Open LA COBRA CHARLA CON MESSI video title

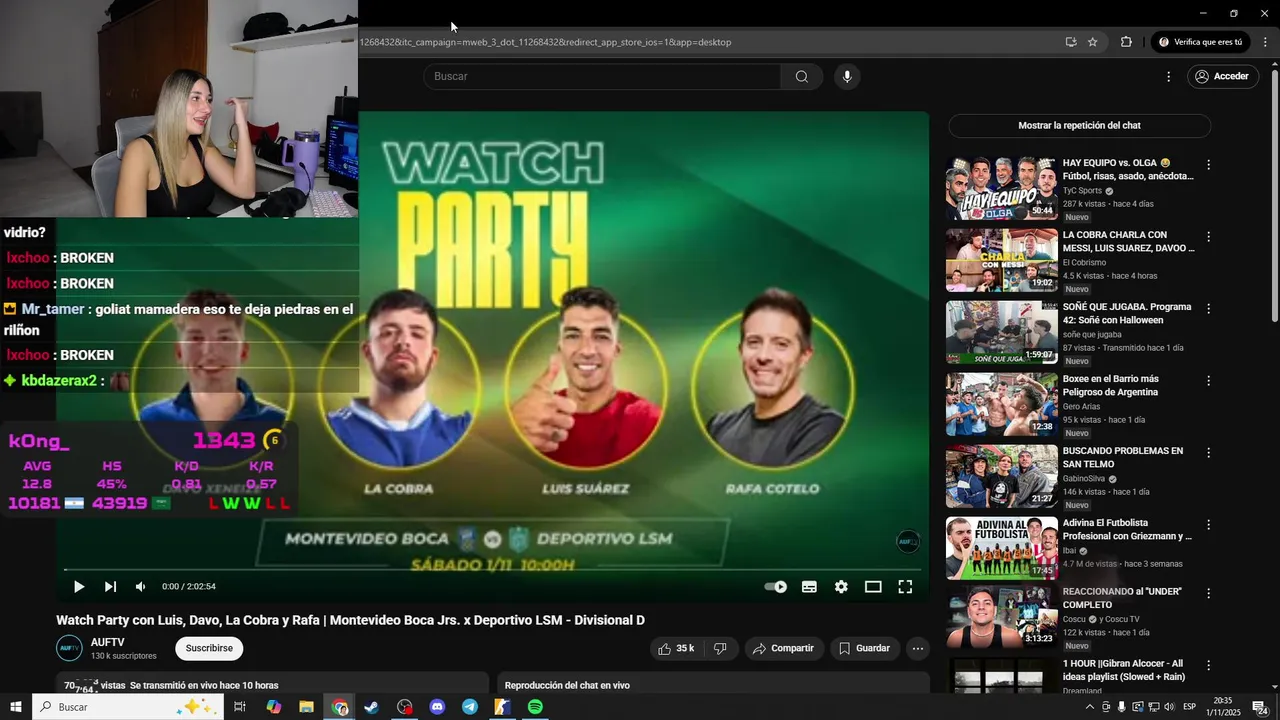[x=1128, y=241]
